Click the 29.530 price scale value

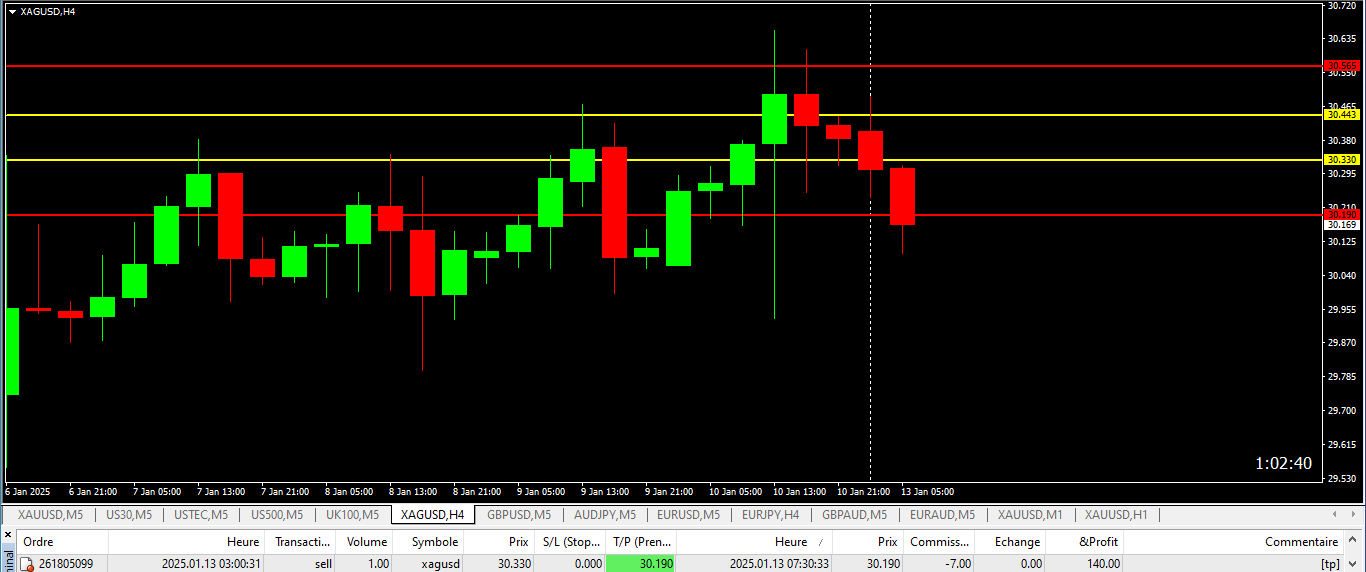tap(1341, 478)
